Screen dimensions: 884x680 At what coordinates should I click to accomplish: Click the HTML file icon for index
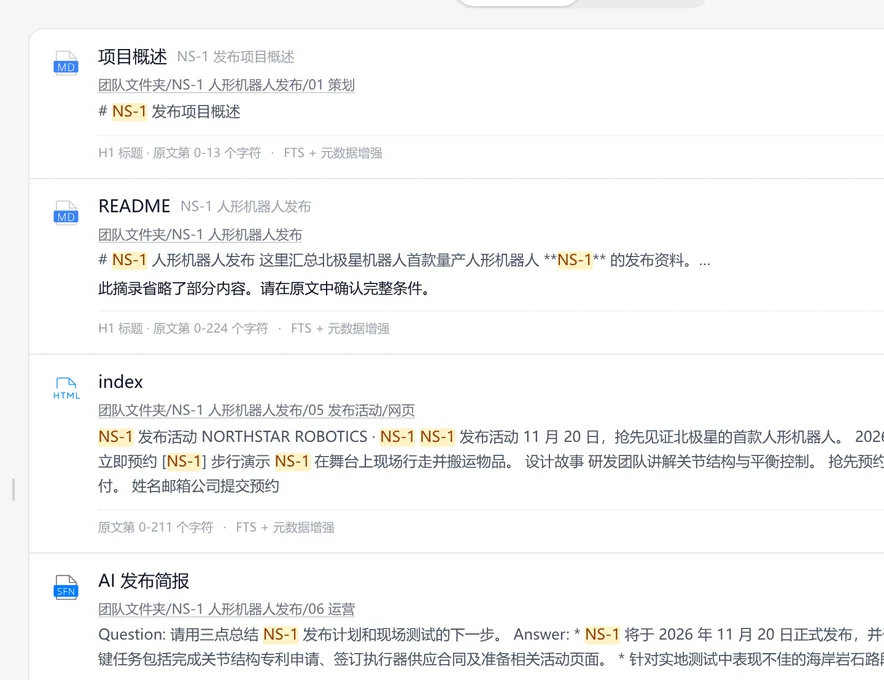point(66,388)
